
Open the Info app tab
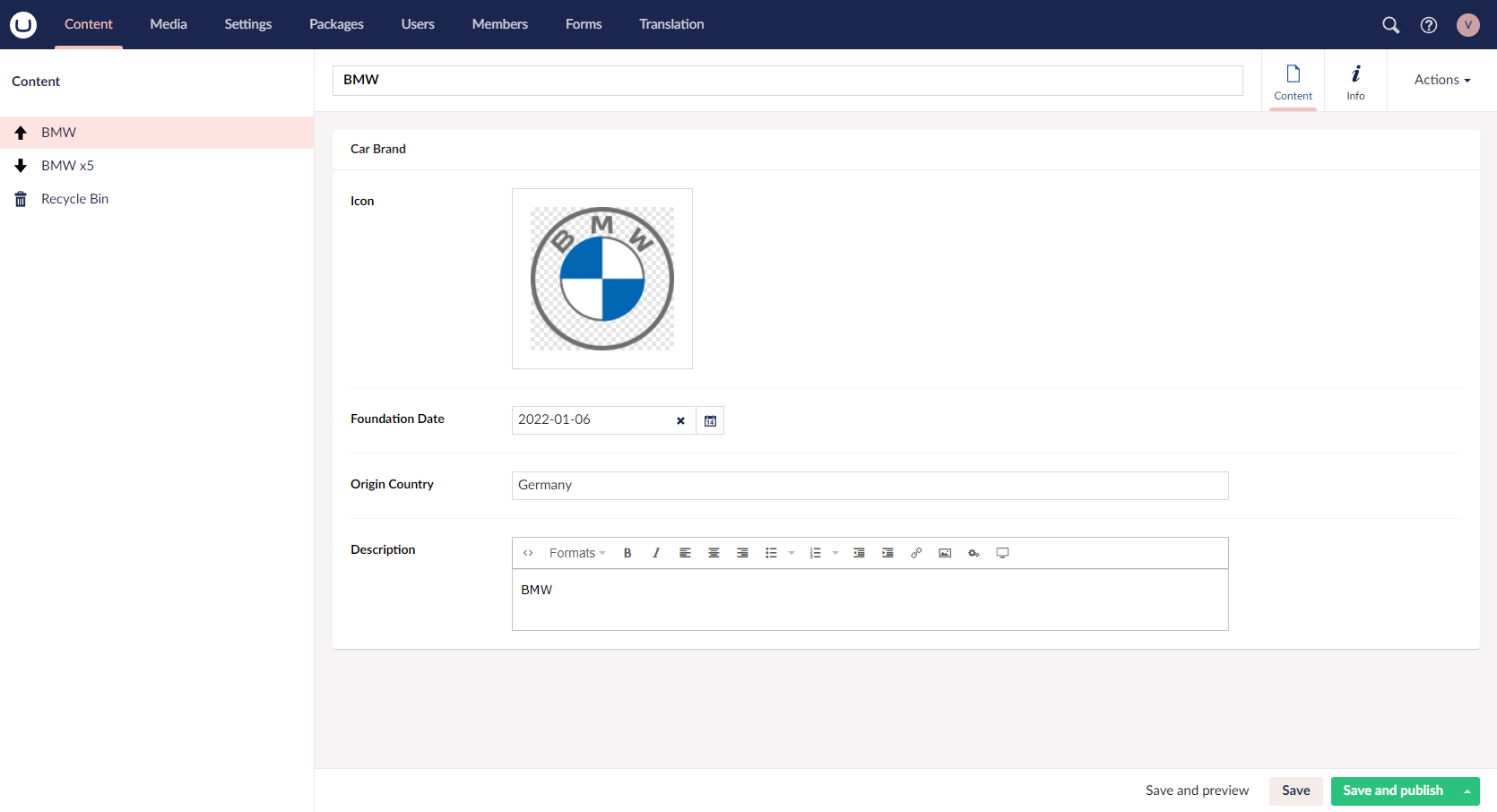[x=1355, y=82]
